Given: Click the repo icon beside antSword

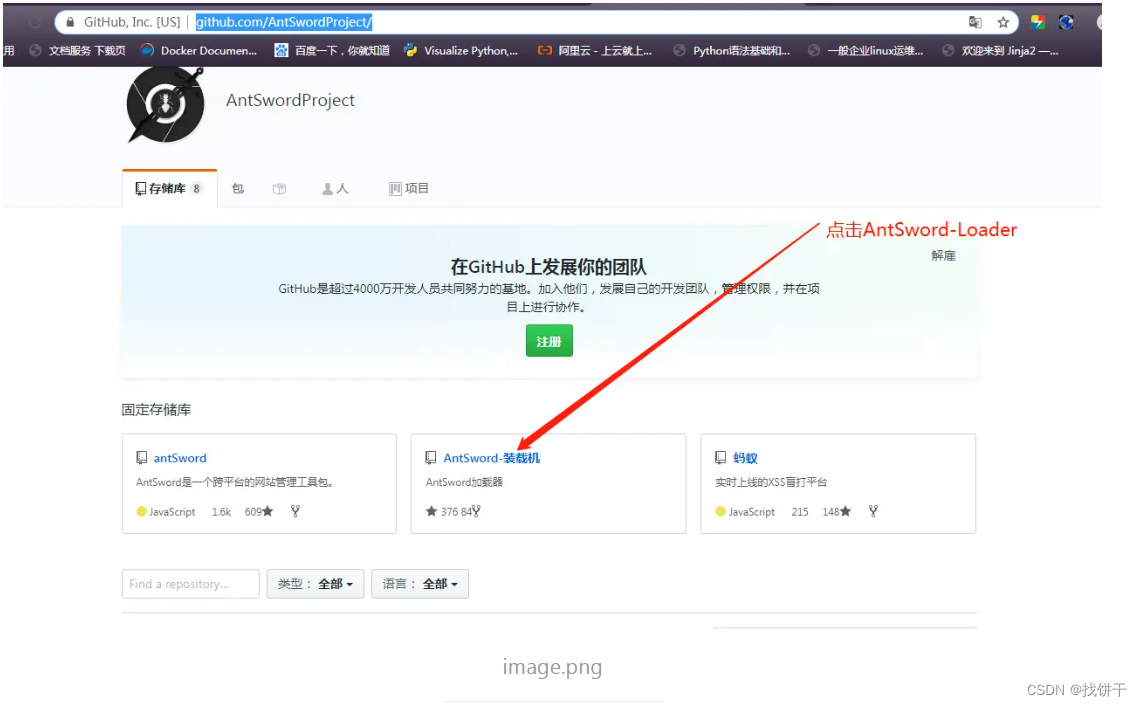Looking at the screenshot, I should click(x=141, y=458).
